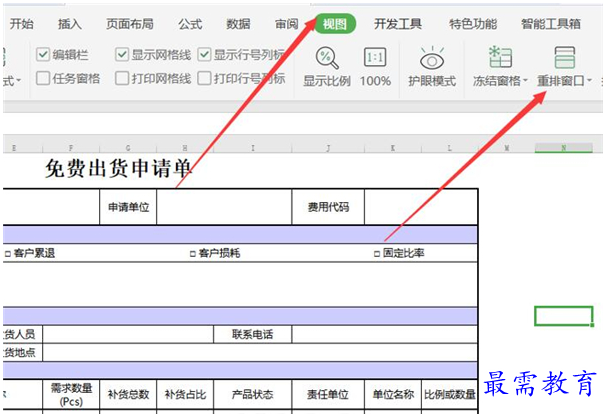
Task: Switch to the 开始 tab
Action: point(22,24)
